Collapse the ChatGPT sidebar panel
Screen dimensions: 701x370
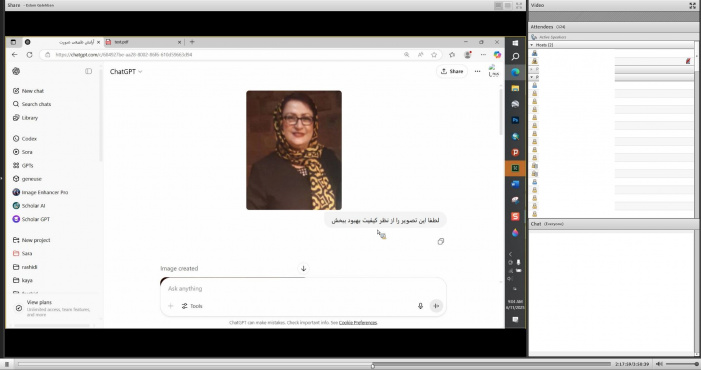click(89, 71)
